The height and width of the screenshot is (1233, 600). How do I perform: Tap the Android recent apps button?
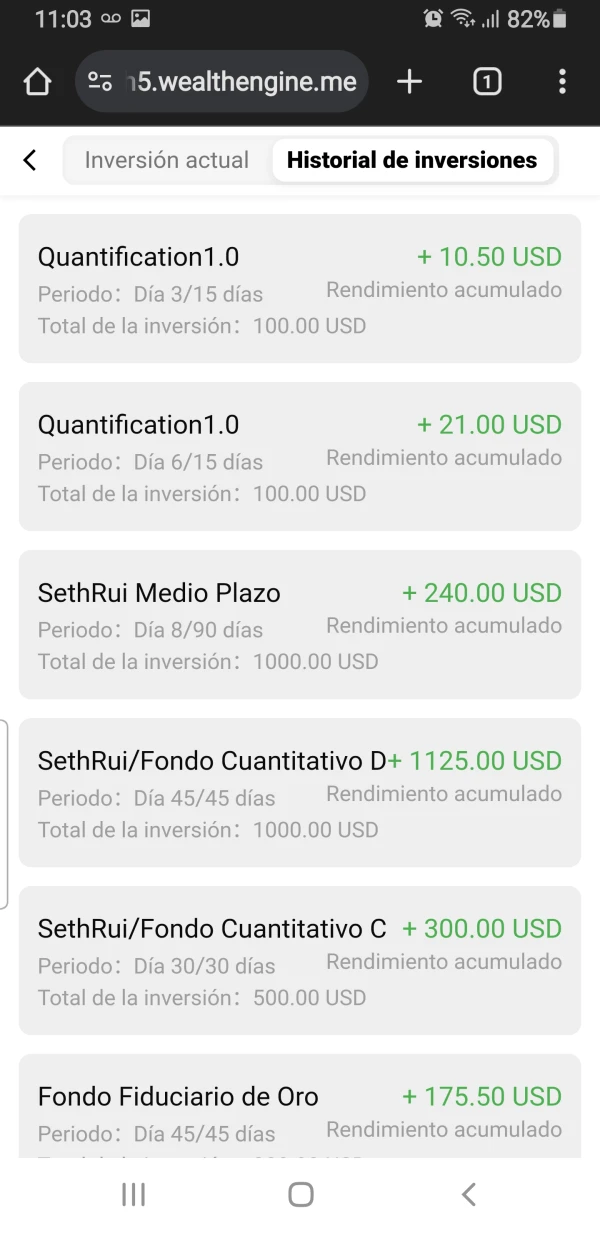pyautogui.click(x=133, y=1194)
